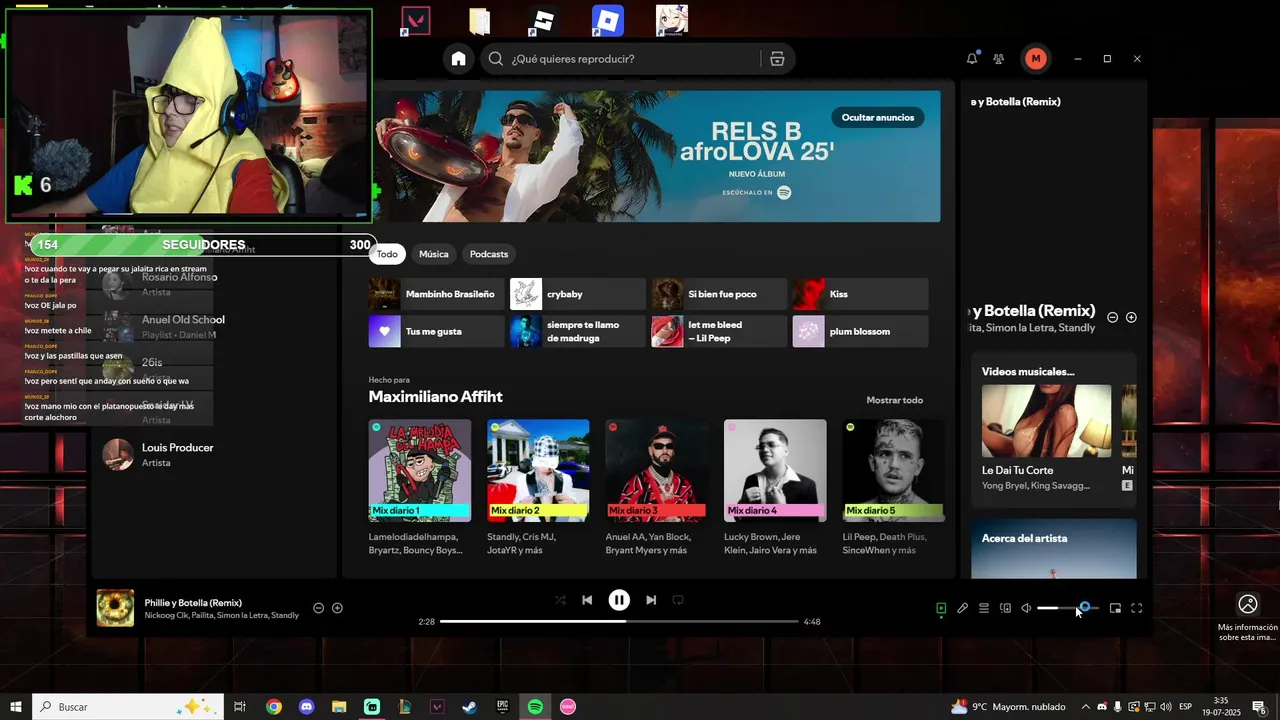
Task: Click the "Maximiliano Affiht" heading link
Action: pyautogui.click(x=435, y=397)
